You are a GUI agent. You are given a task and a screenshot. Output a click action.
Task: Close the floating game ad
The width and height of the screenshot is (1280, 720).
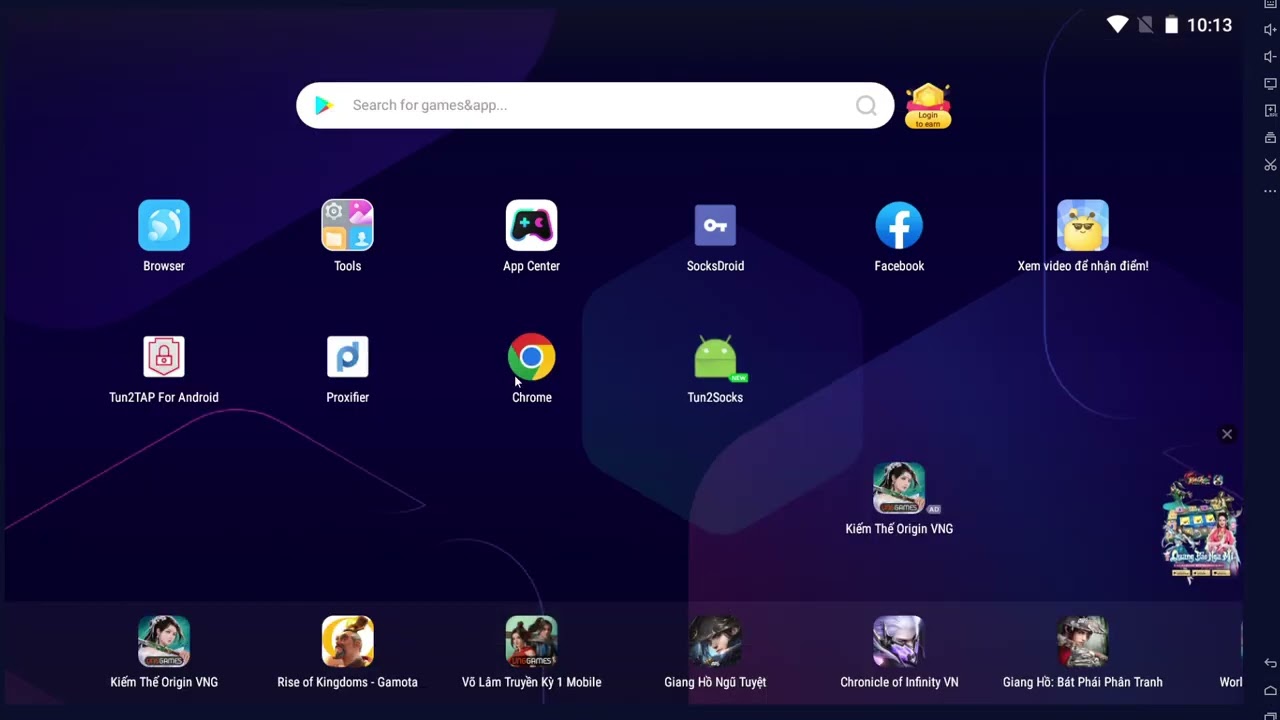(x=1227, y=434)
